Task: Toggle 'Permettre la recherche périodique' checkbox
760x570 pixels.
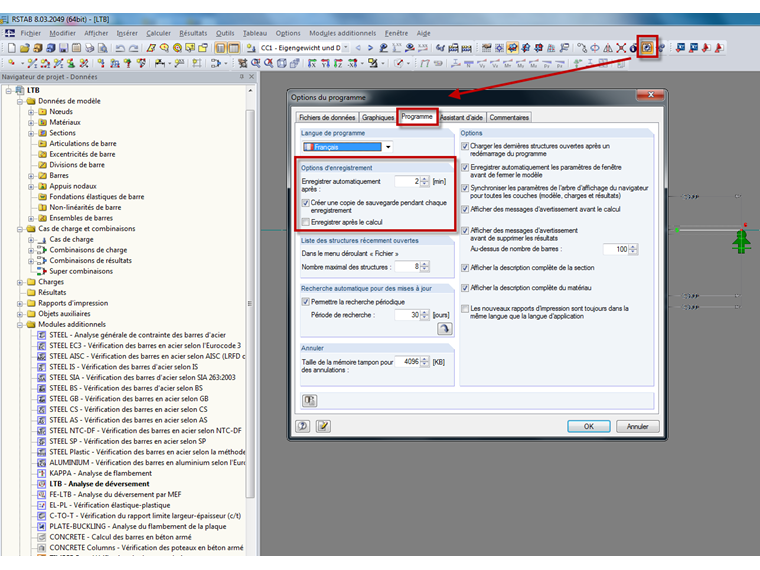Action: pyautogui.click(x=306, y=302)
